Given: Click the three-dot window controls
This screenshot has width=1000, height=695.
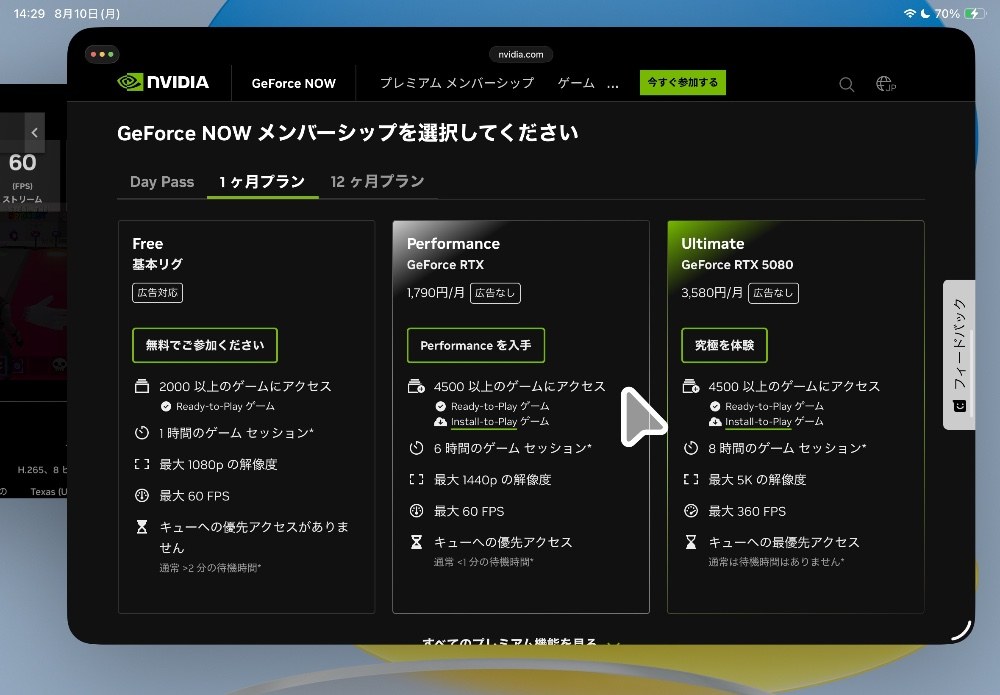Looking at the screenshot, I should [x=102, y=54].
